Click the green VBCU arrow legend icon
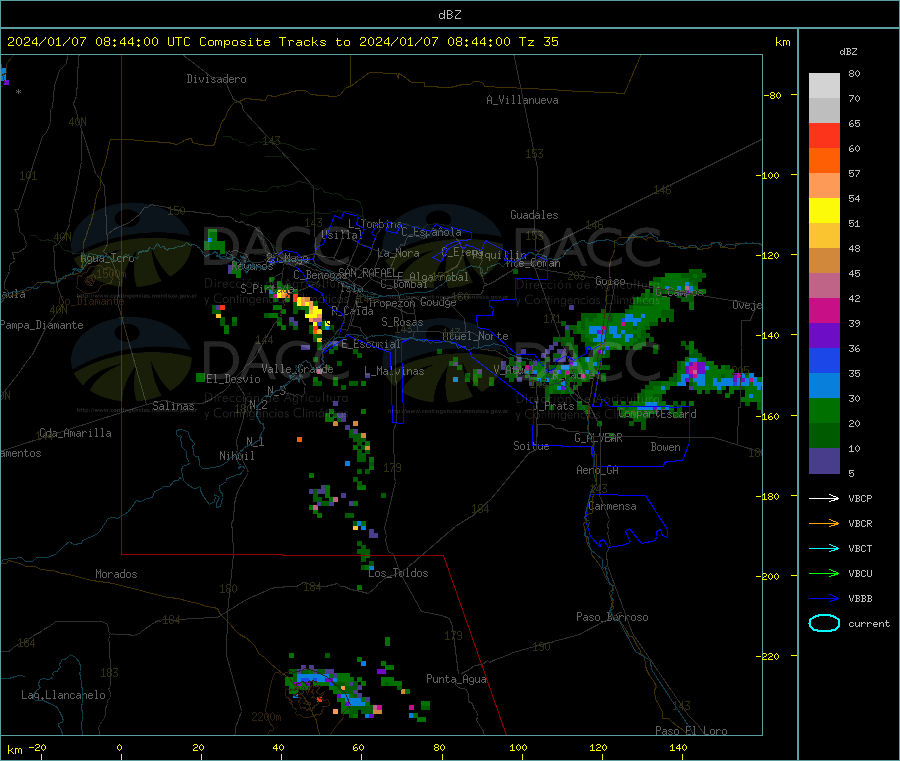Viewport: 900px width, 761px height. coord(824,573)
